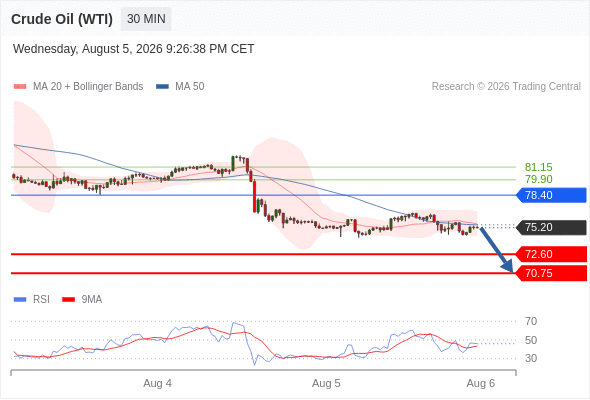The width and height of the screenshot is (590, 400).
Task: Click the blue downward forecast arrow head
Action: click(x=508, y=266)
